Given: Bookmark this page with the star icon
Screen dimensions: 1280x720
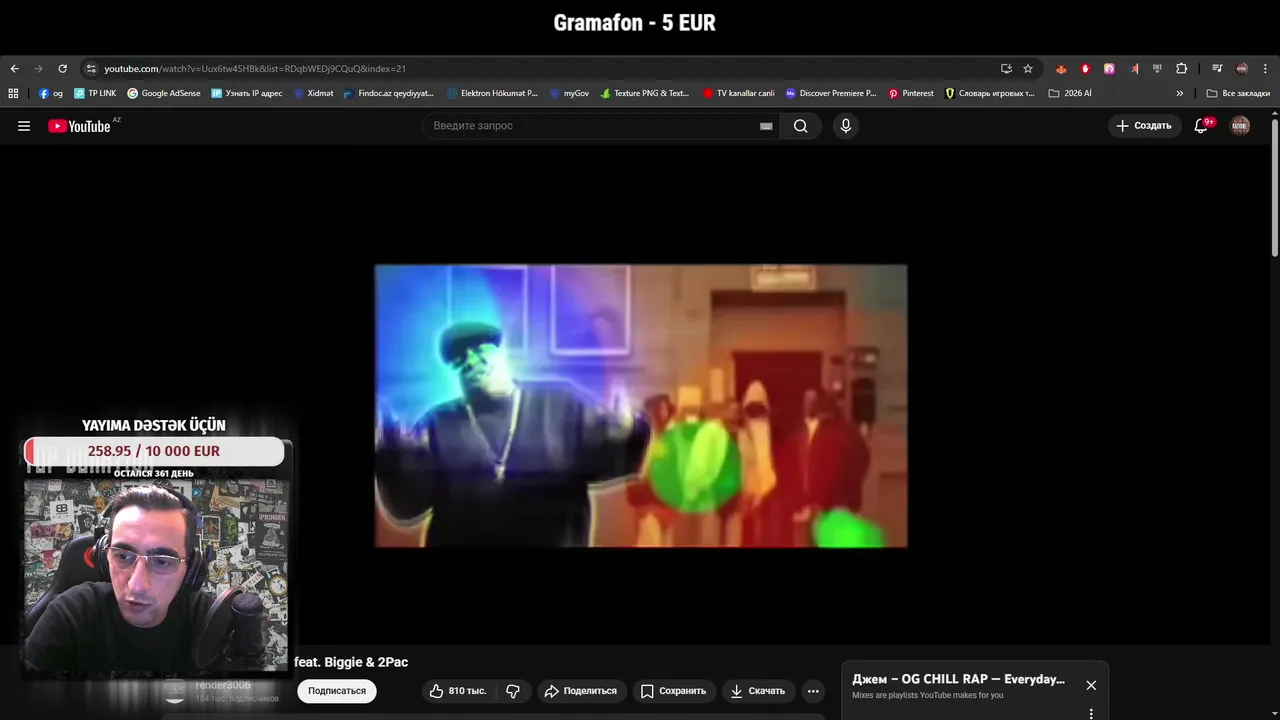Looking at the screenshot, I should pos(1028,69).
